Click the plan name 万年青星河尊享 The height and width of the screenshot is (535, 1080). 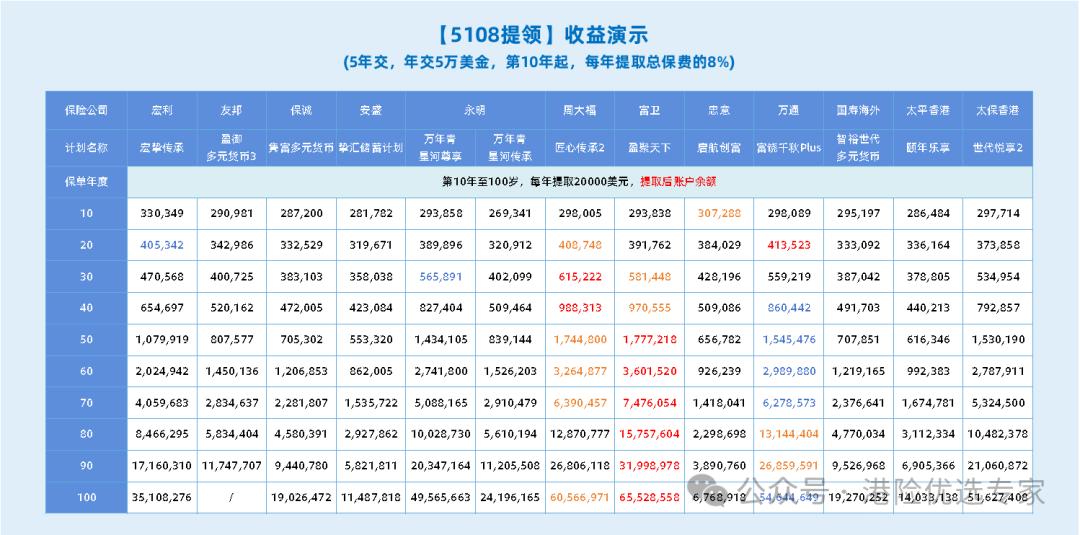click(x=441, y=148)
